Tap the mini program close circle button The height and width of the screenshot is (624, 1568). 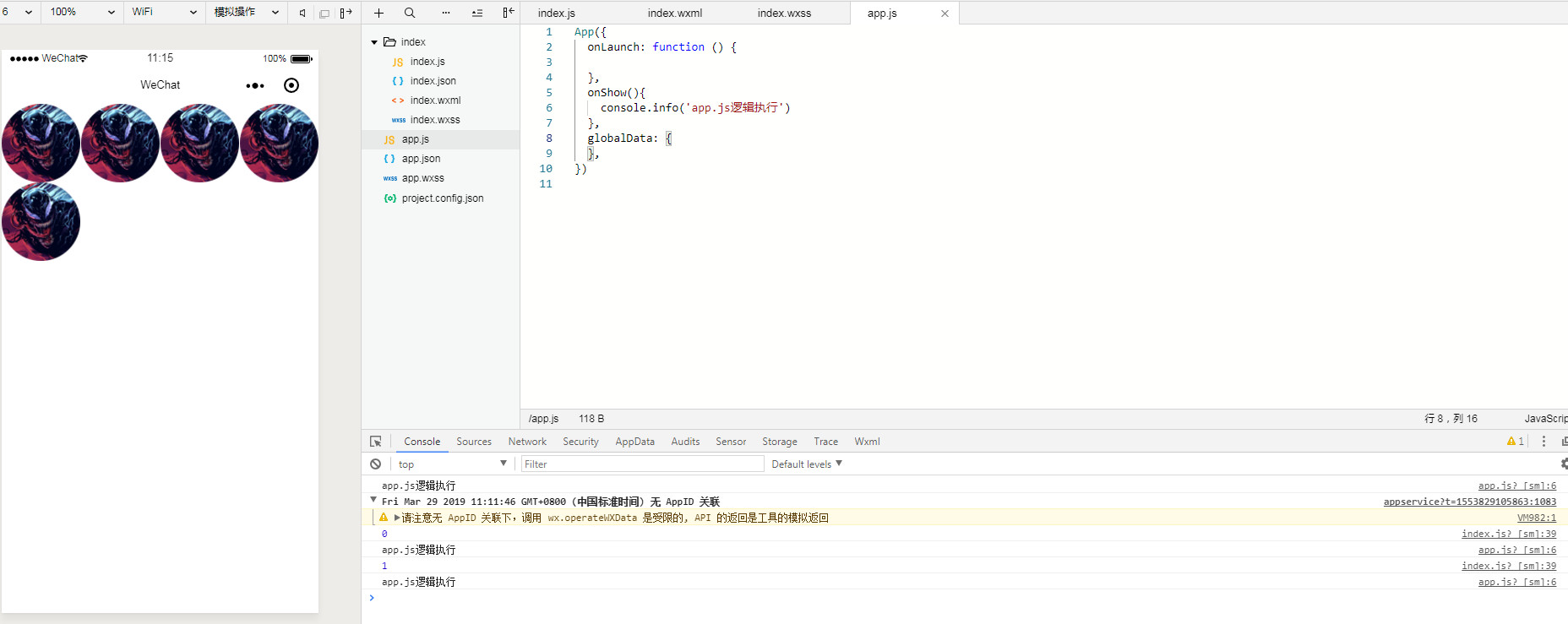291,85
